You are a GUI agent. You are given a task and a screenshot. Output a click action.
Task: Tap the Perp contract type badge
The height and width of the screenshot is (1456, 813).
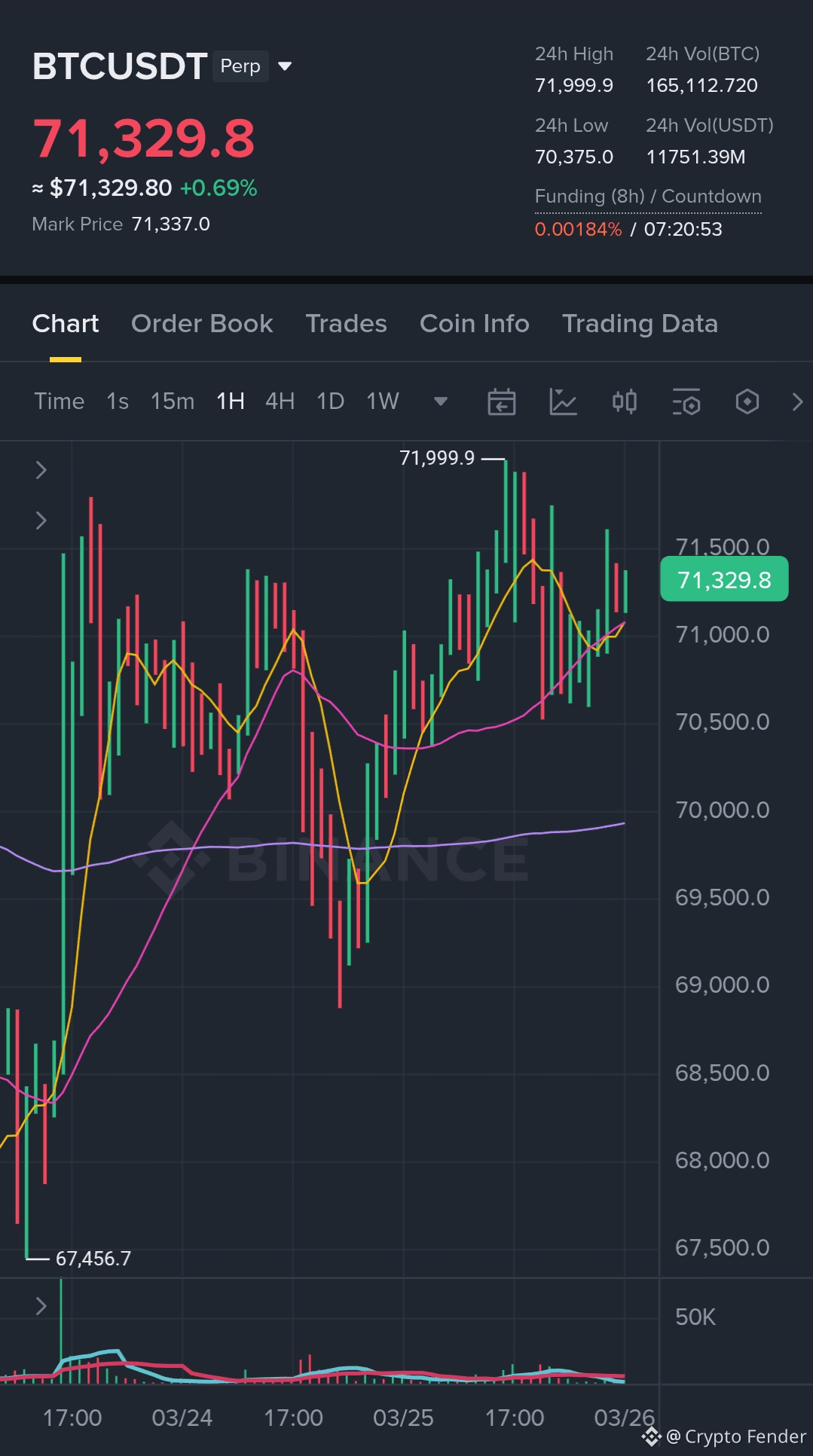(240, 66)
